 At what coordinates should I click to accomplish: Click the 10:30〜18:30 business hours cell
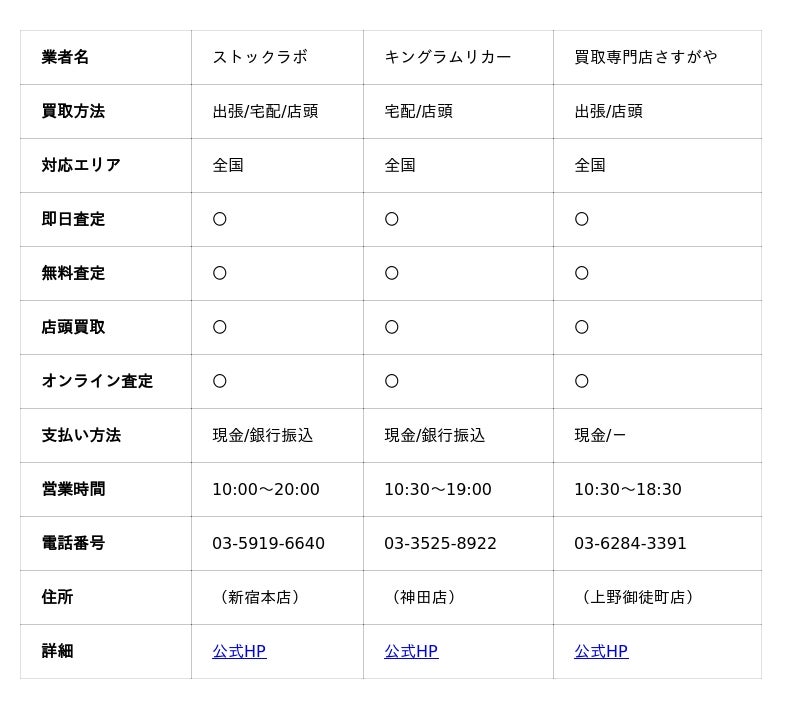[x=627, y=490]
